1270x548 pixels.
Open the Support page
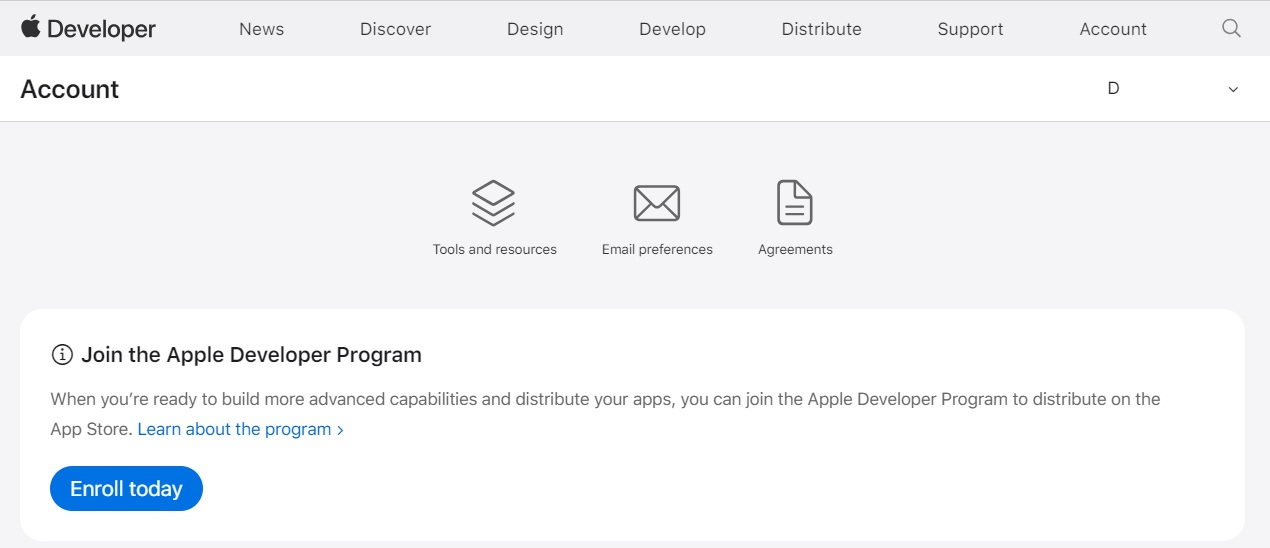coord(970,29)
